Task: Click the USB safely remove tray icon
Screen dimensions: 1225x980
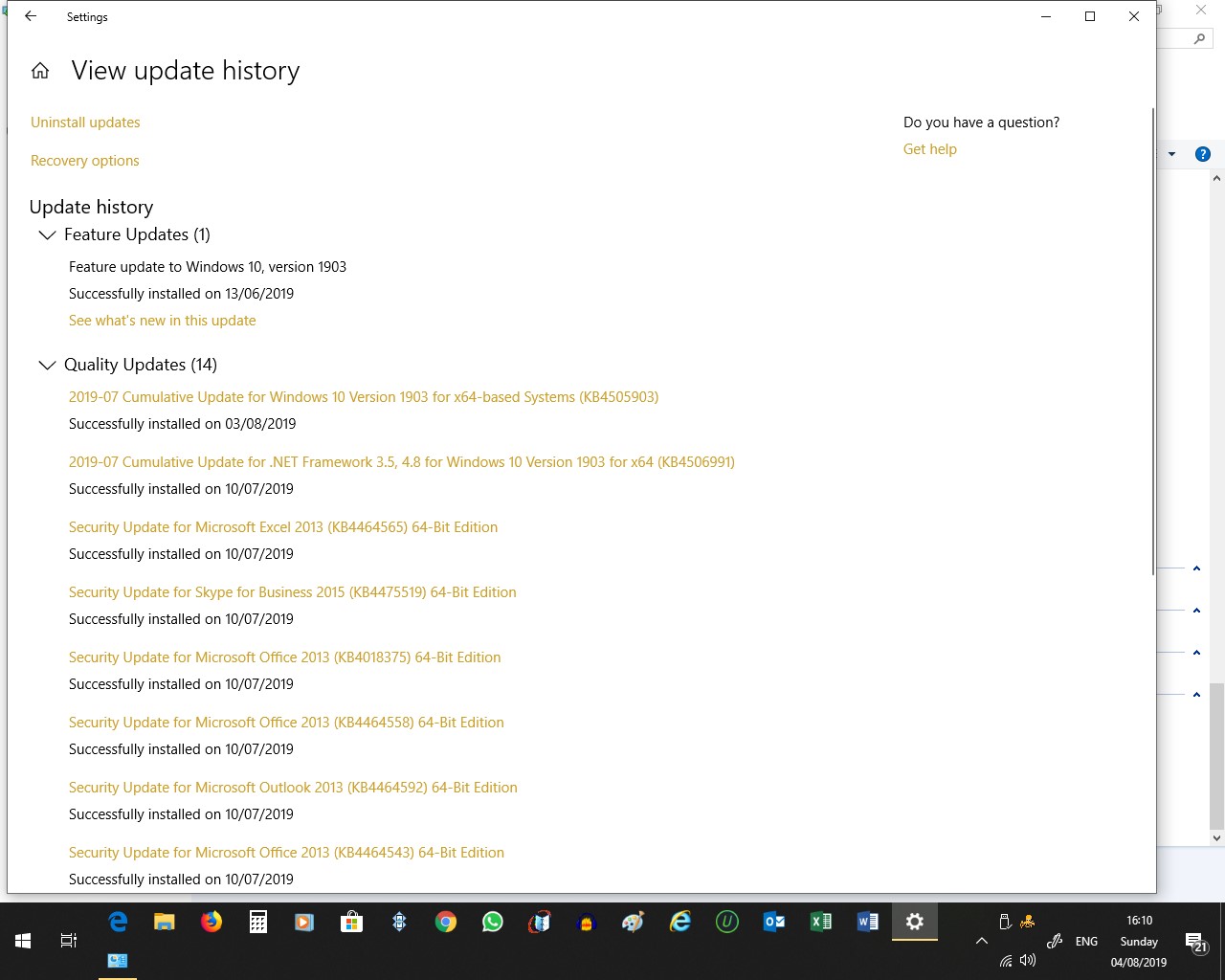Action: (1005, 922)
